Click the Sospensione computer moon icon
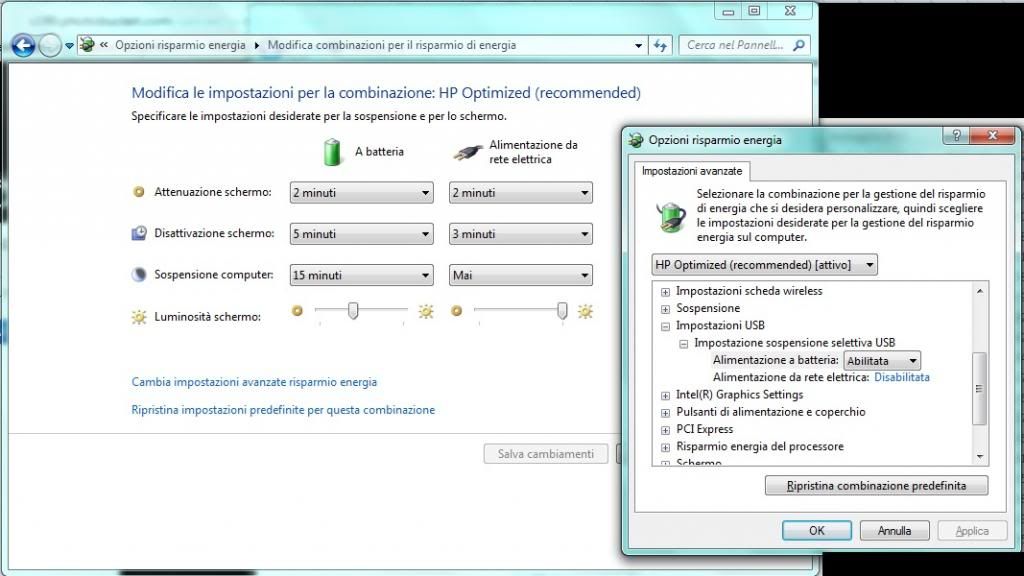 (139, 274)
